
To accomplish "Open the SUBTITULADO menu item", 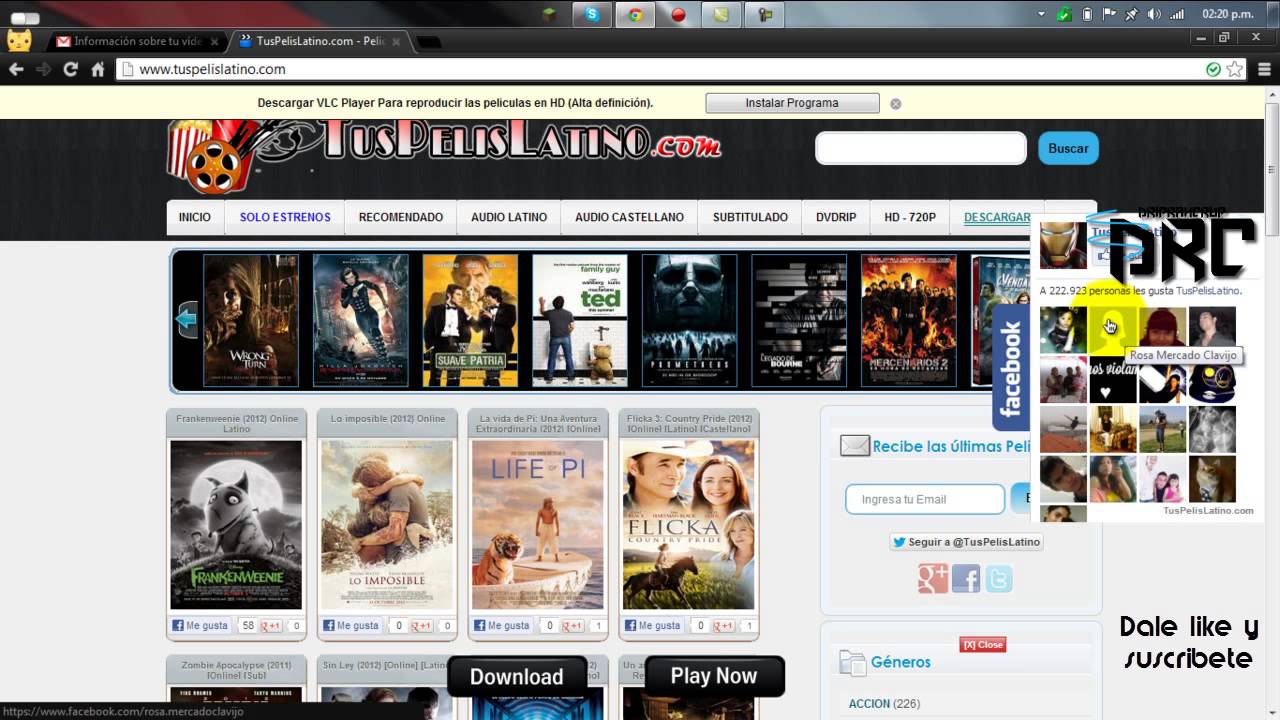I will pyautogui.click(x=750, y=217).
